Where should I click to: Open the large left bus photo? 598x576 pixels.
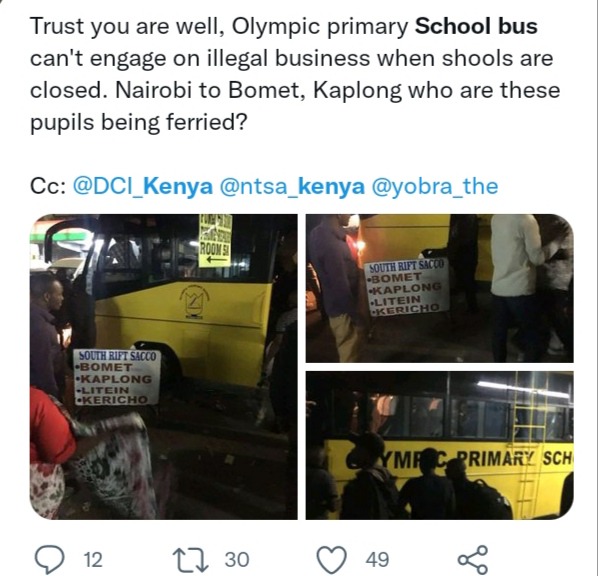click(x=164, y=367)
